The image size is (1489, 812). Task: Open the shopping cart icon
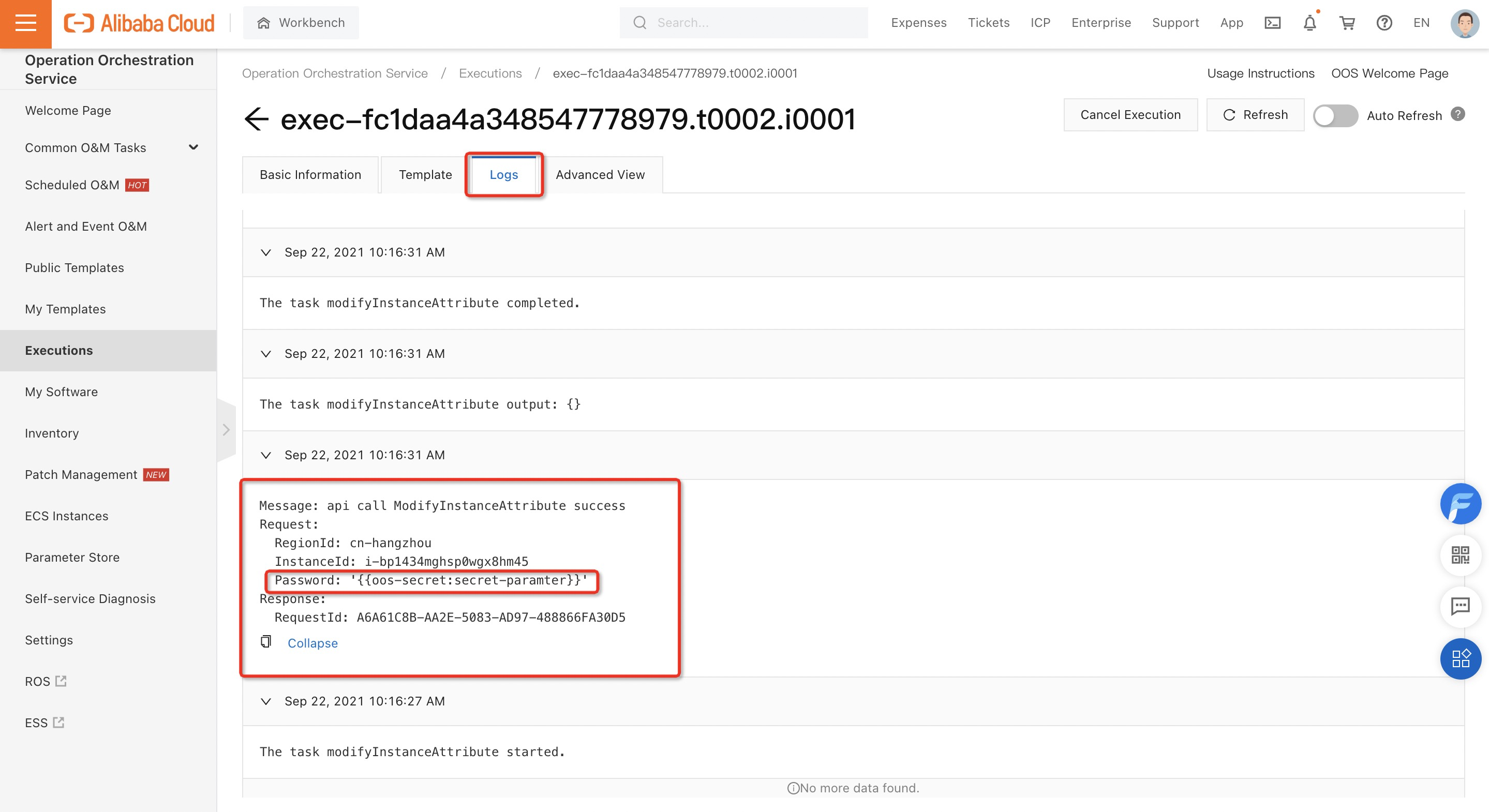pyautogui.click(x=1347, y=23)
